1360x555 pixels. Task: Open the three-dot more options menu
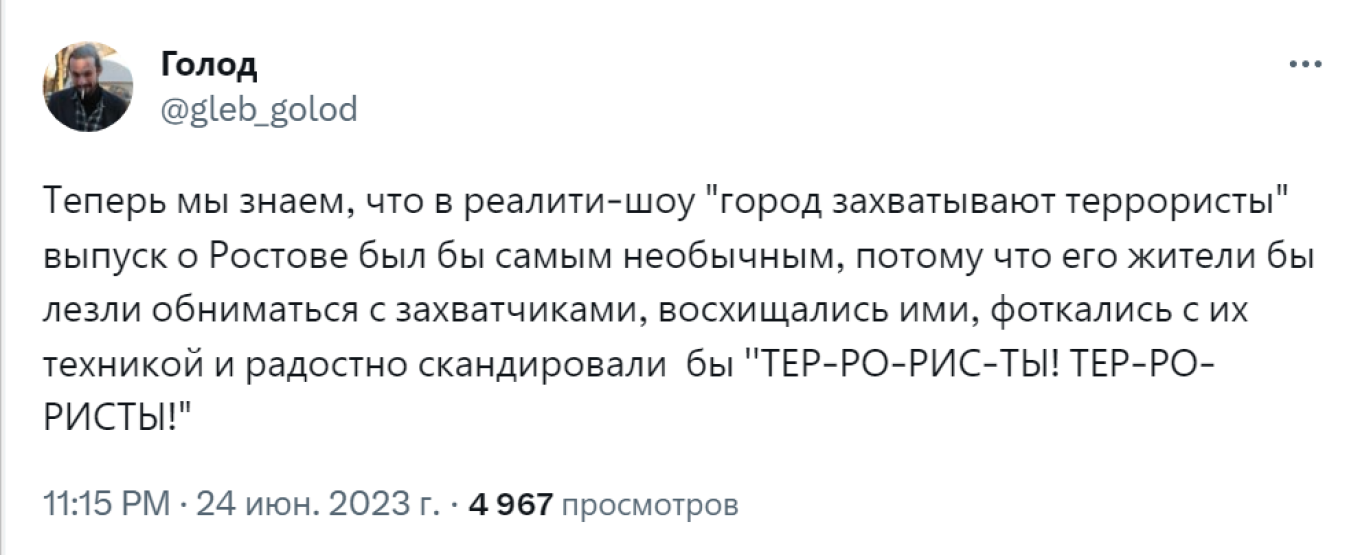pyautogui.click(x=1306, y=65)
